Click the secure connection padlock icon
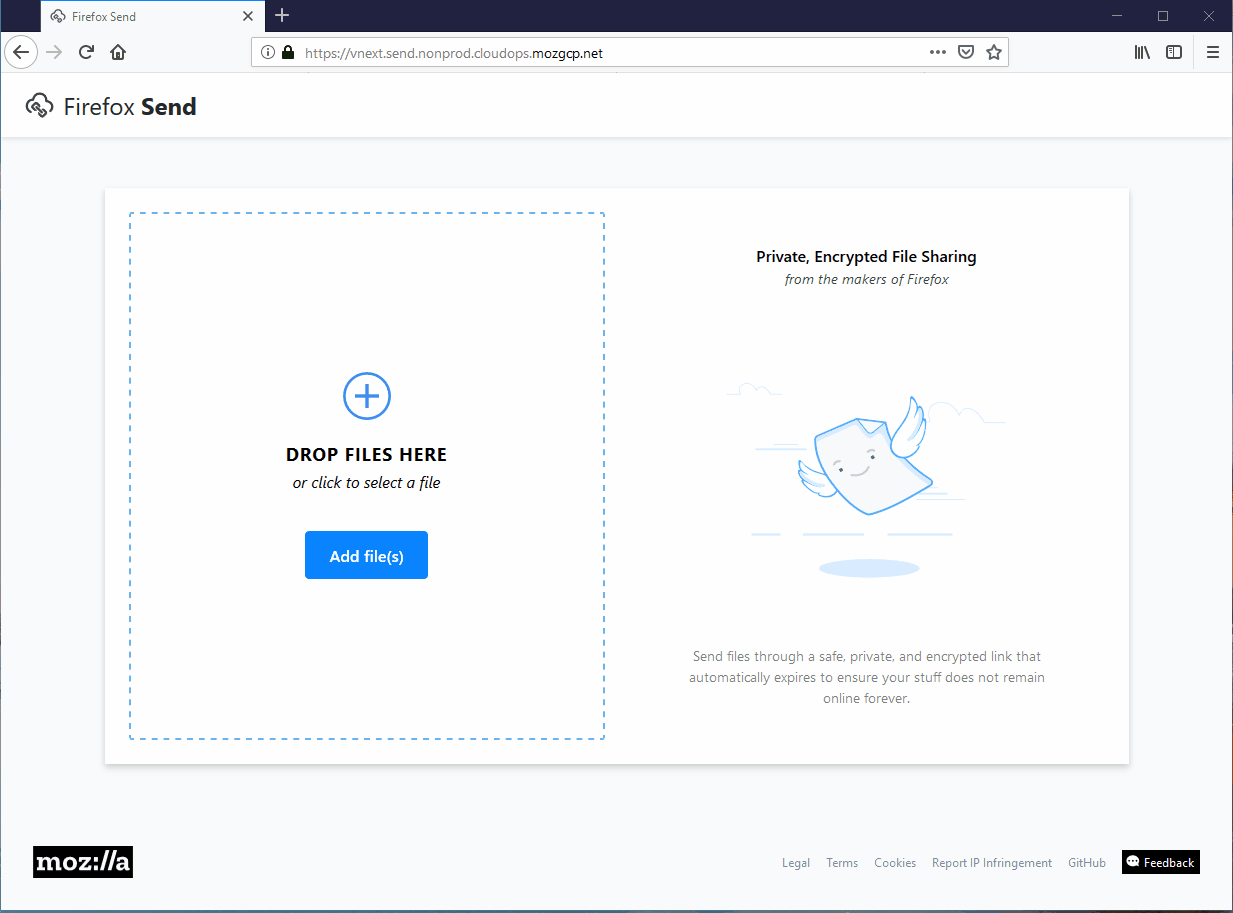This screenshot has height=913, width=1233. [x=288, y=53]
